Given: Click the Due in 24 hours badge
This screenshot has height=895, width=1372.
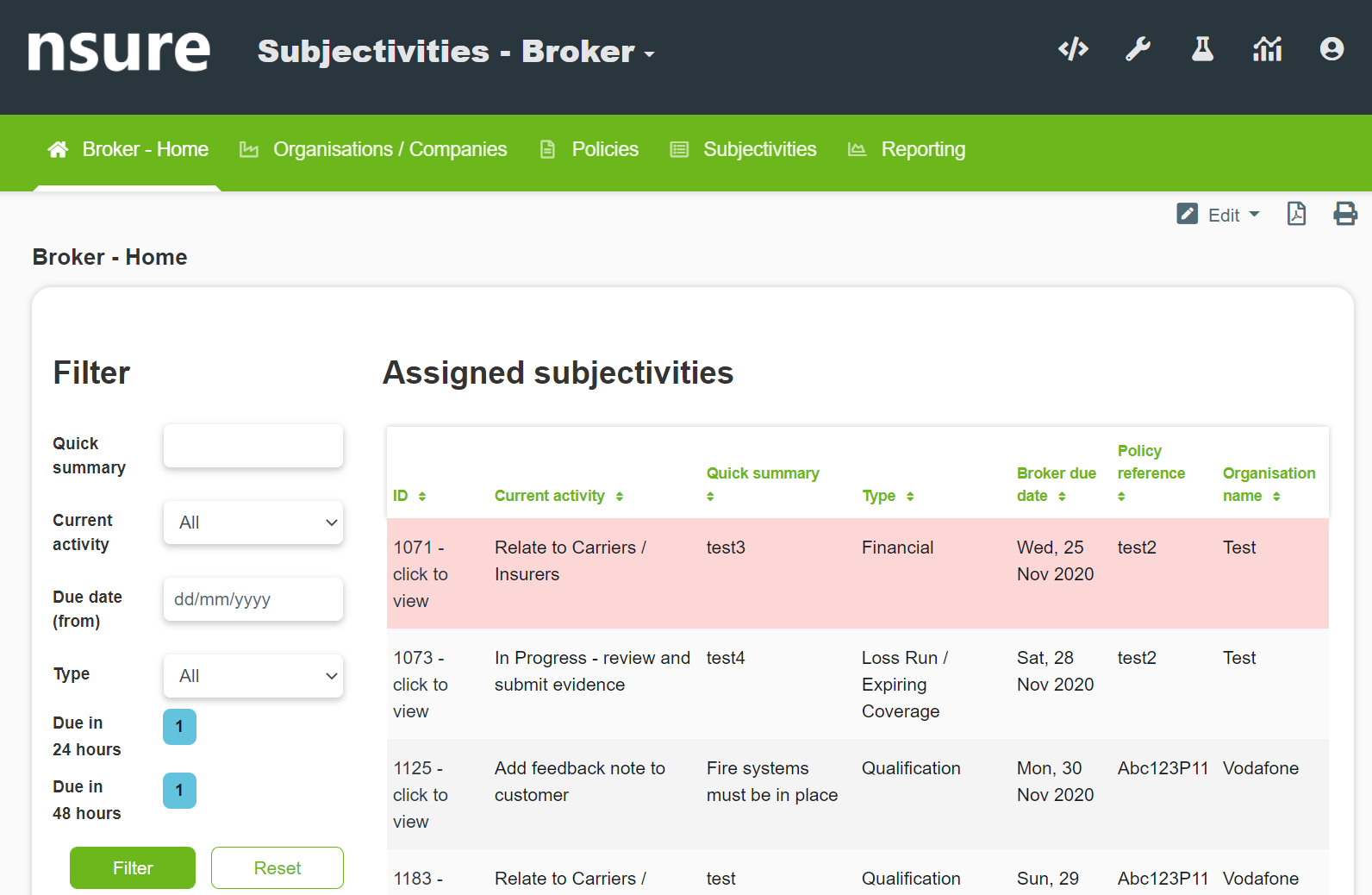Looking at the screenshot, I should pyautogui.click(x=179, y=727).
